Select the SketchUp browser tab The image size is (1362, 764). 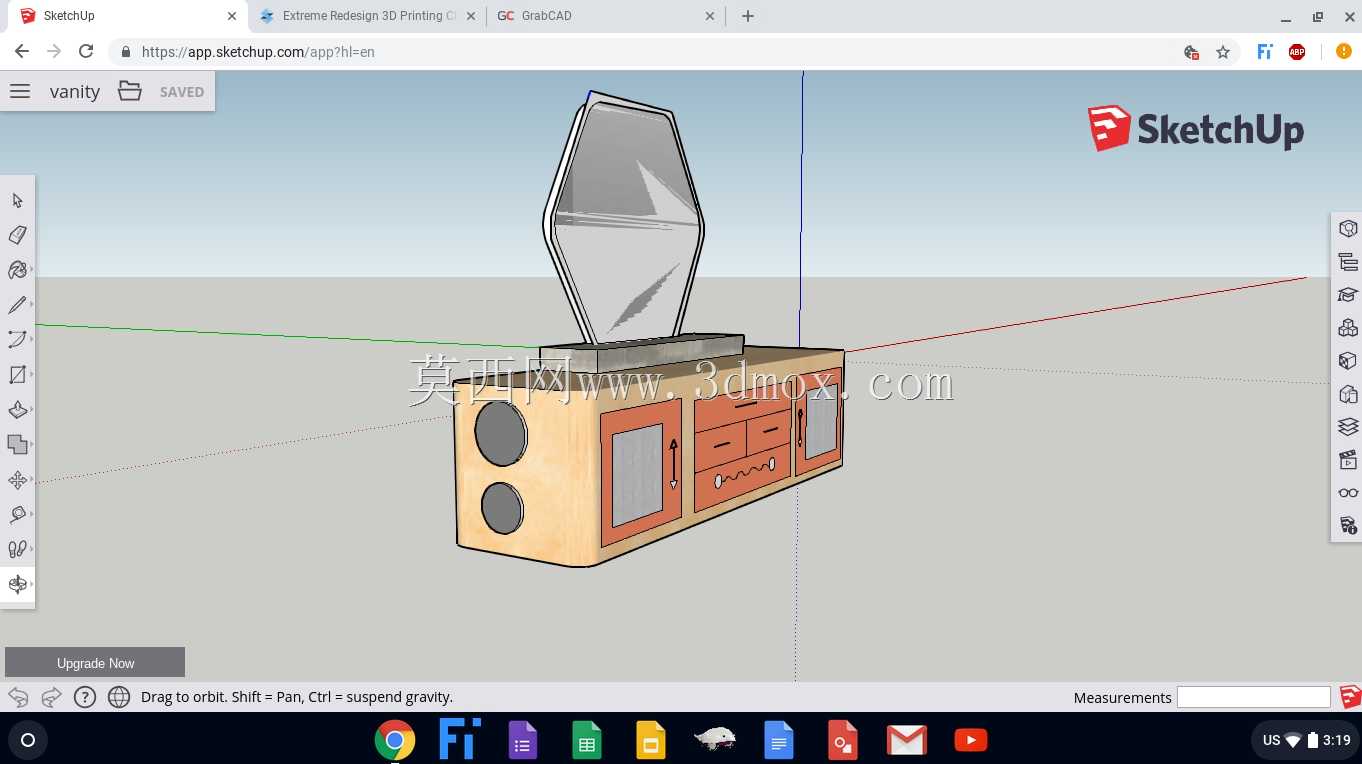tap(126, 16)
